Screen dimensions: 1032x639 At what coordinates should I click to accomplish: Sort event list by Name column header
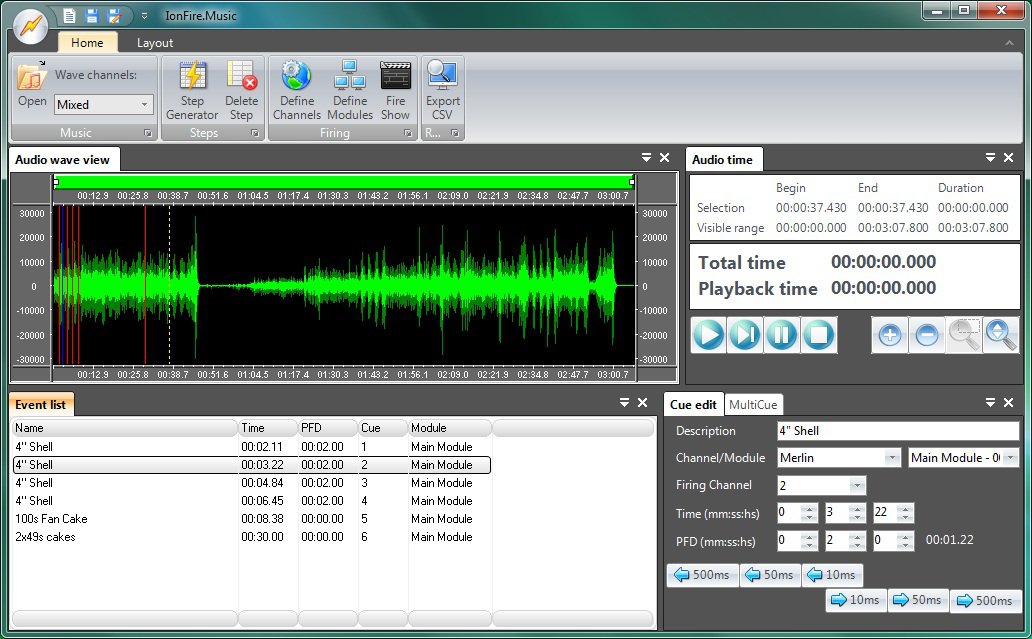tap(125, 428)
